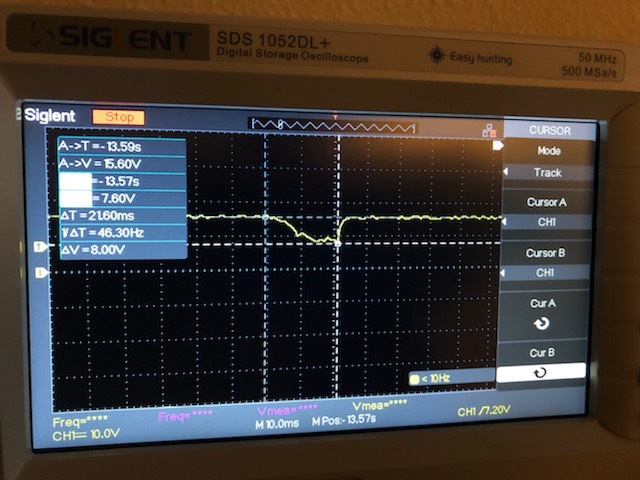Click the A->T = -13.59s readout

tap(122, 146)
